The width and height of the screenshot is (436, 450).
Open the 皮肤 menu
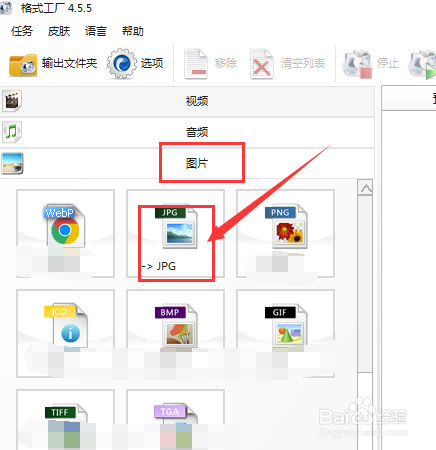click(59, 31)
